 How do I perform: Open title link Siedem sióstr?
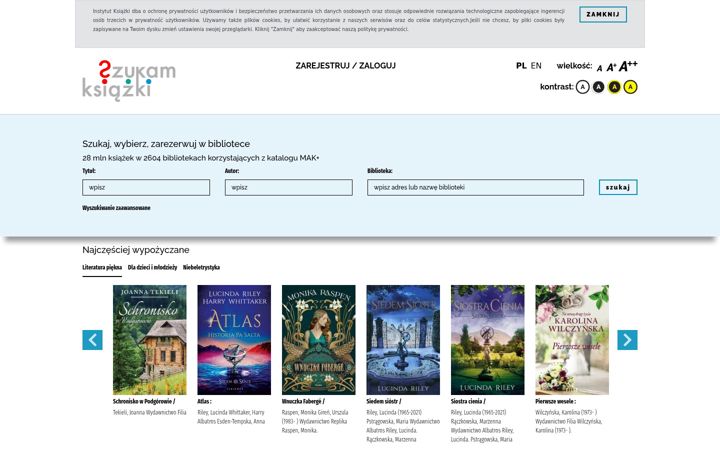point(384,401)
